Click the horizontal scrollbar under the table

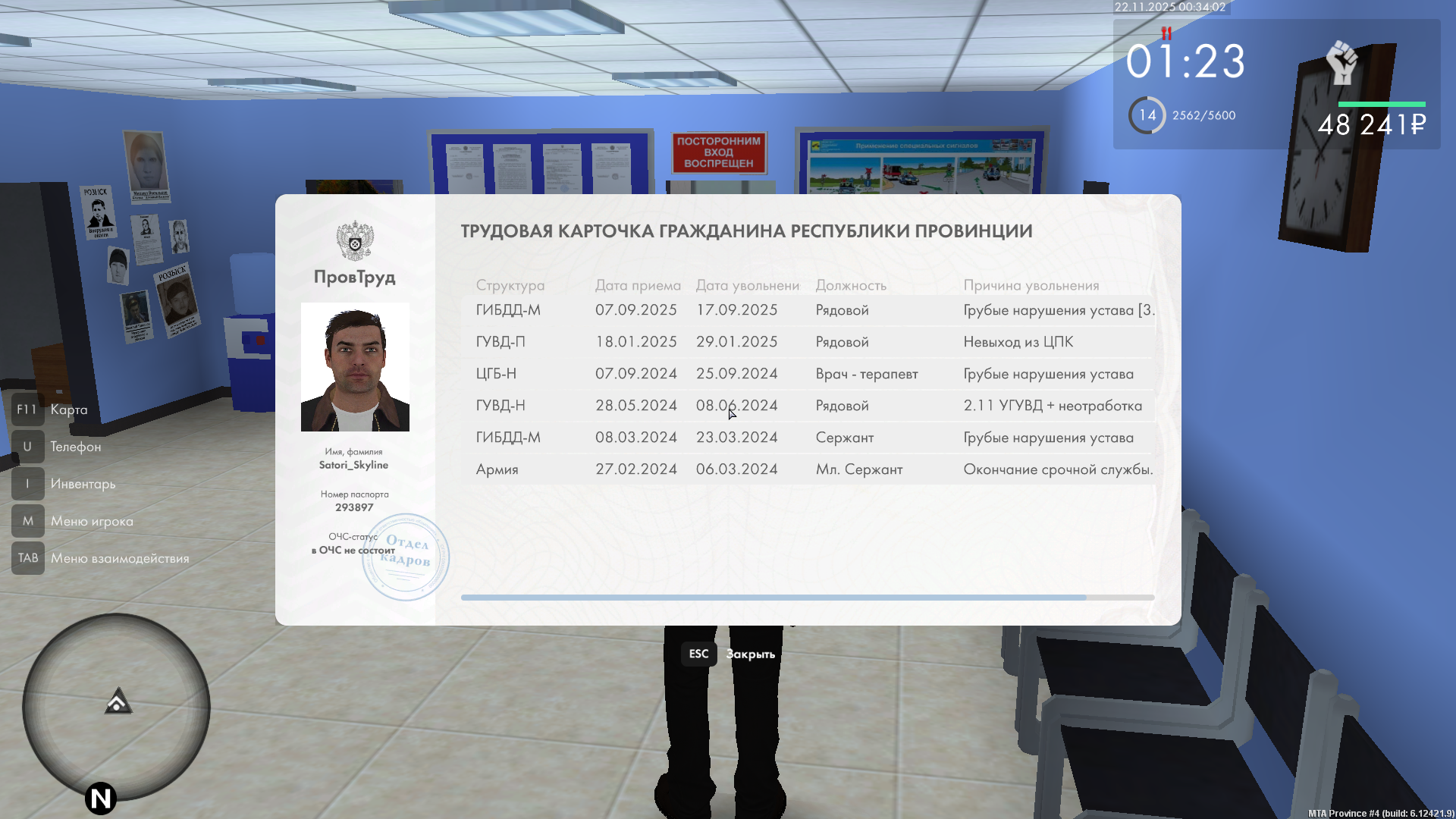click(773, 598)
